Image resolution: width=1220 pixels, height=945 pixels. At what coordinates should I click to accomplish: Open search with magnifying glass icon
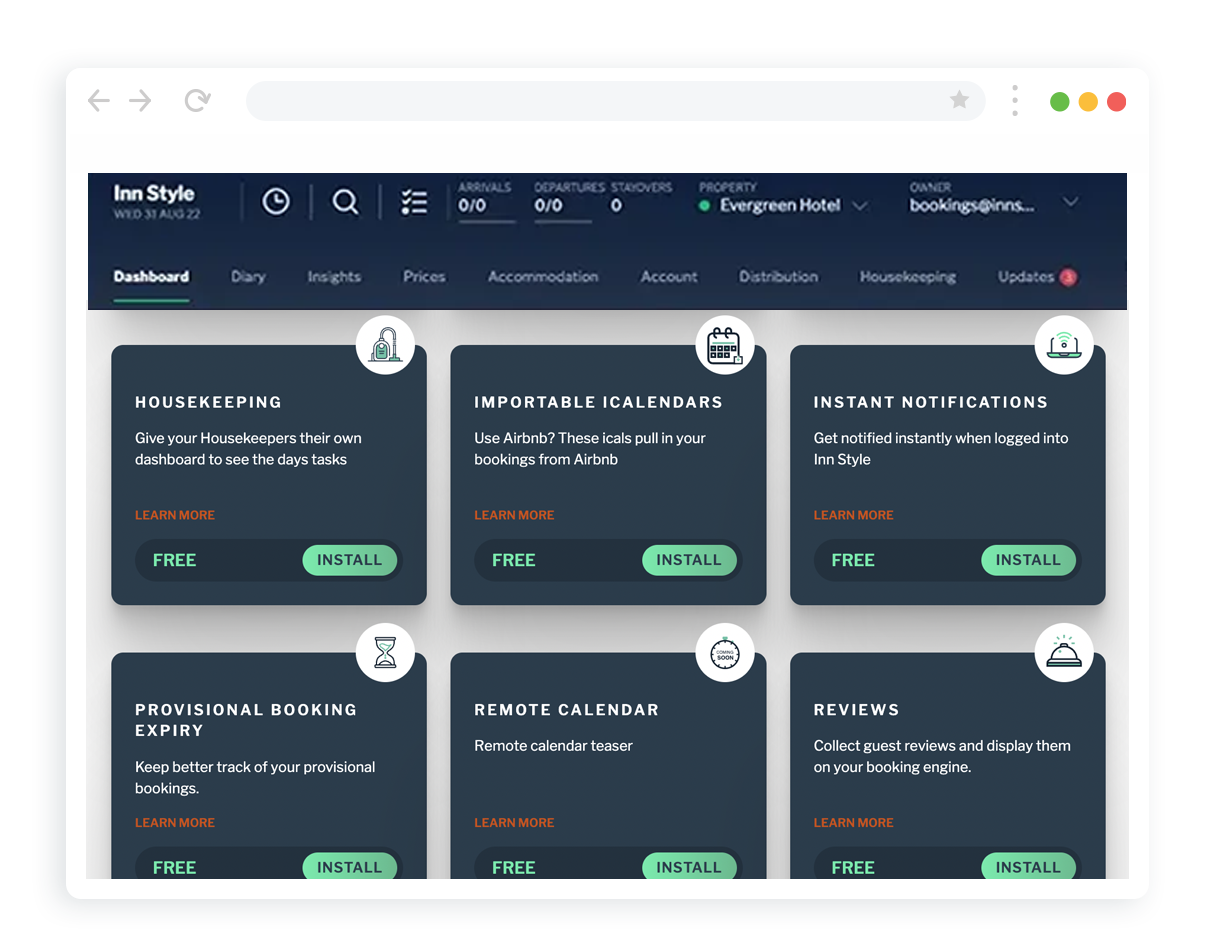click(x=345, y=202)
